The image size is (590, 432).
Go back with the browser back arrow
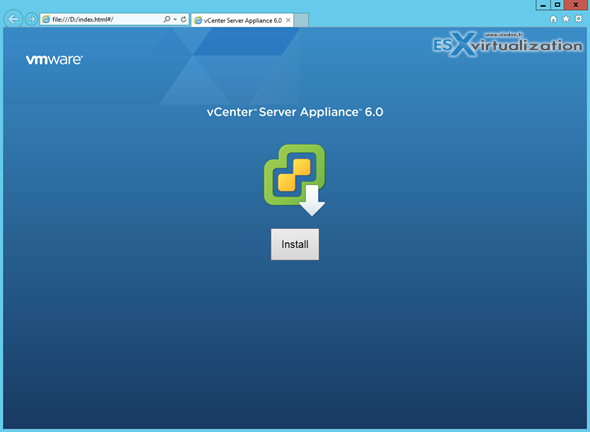click(14, 19)
